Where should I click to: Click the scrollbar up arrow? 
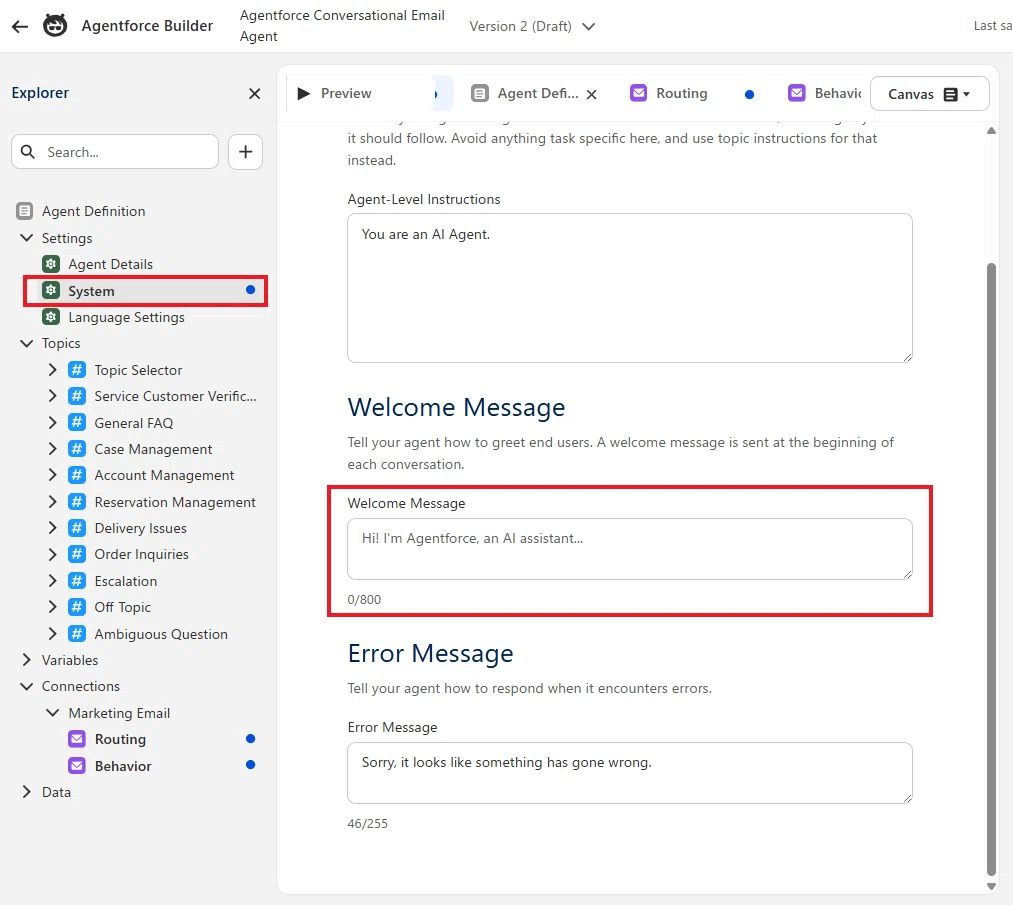[992, 131]
